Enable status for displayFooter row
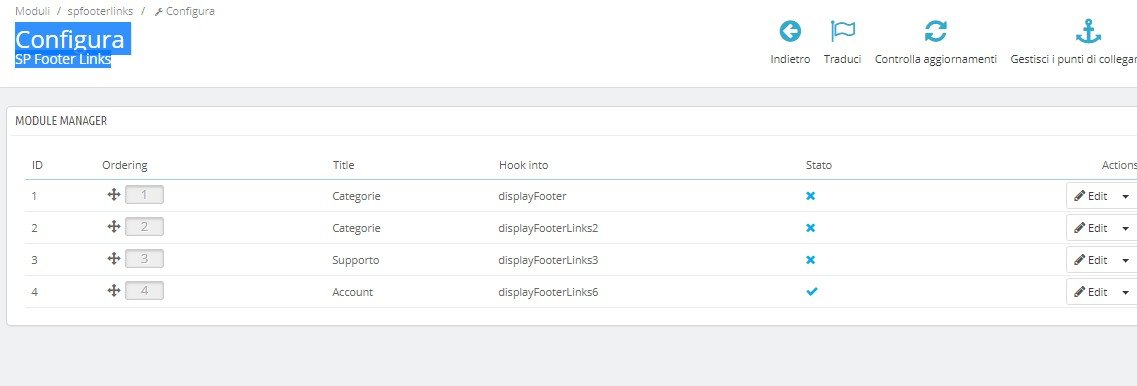 point(811,196)
